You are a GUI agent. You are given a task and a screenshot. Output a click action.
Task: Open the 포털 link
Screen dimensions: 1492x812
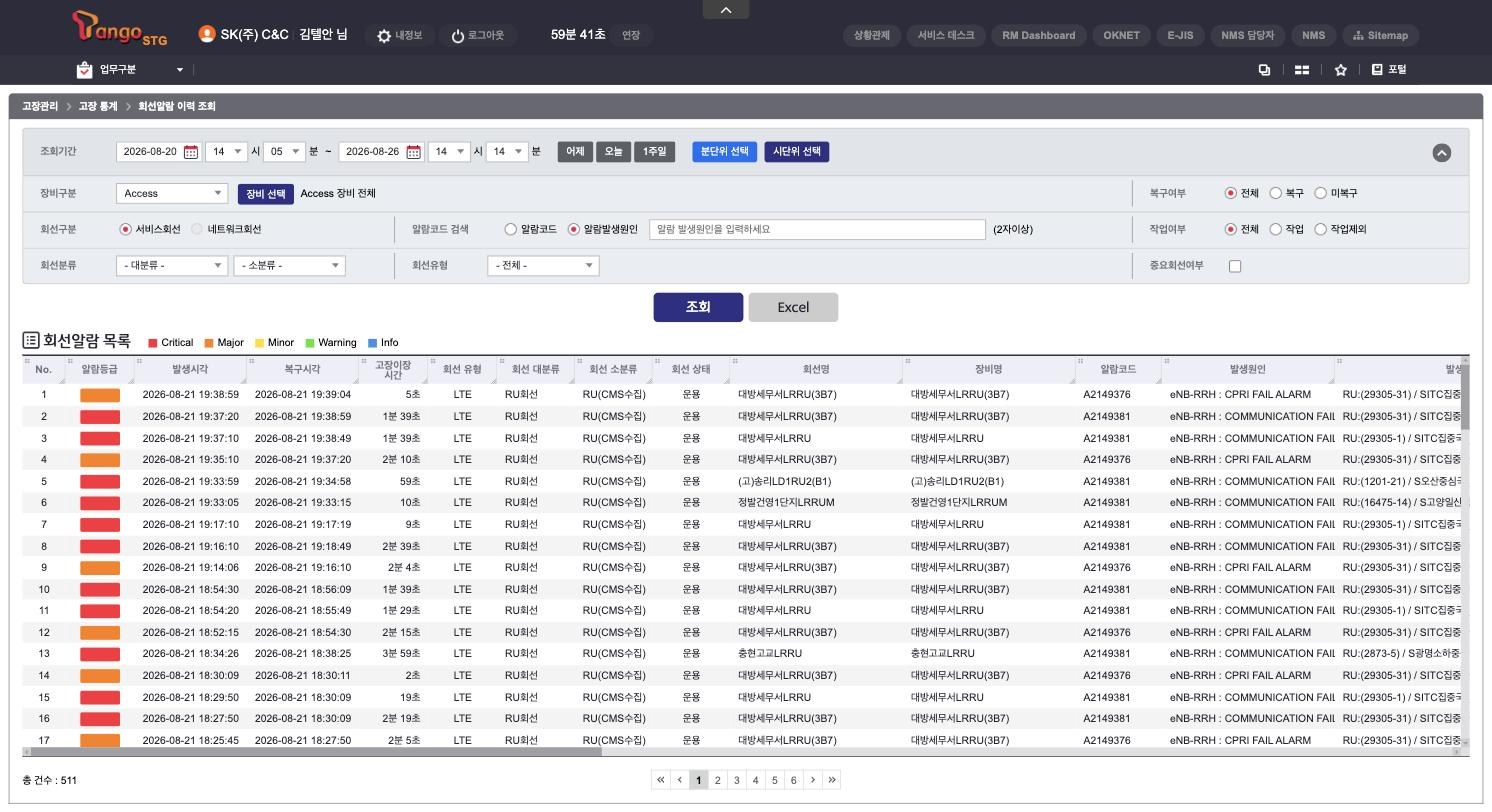click(x=1389, y=70)
